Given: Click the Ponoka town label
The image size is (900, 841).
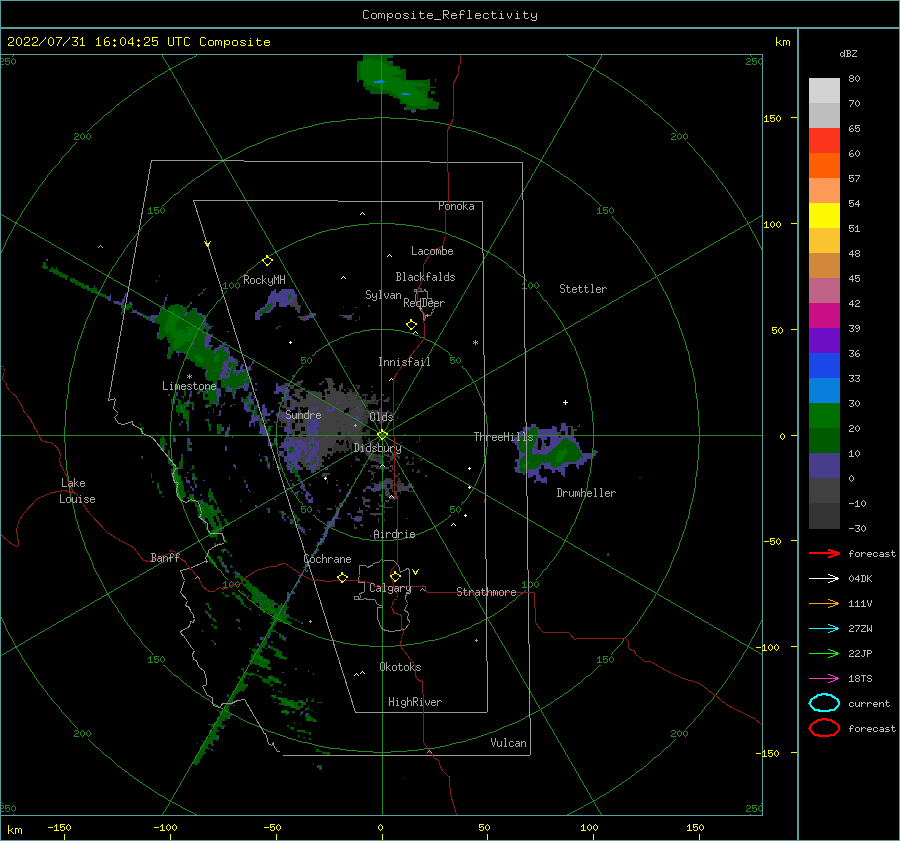Looking at the screenshot, I should click(x=456, y=206).
